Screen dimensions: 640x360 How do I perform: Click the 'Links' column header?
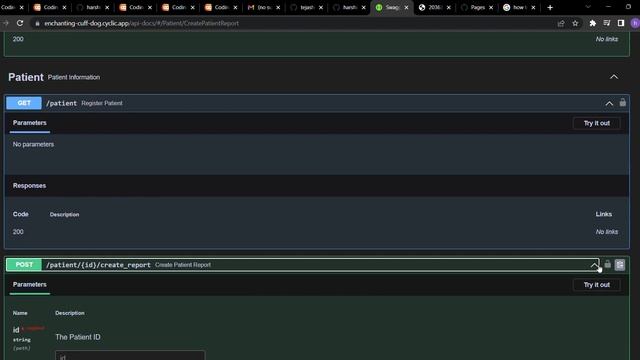603,214
